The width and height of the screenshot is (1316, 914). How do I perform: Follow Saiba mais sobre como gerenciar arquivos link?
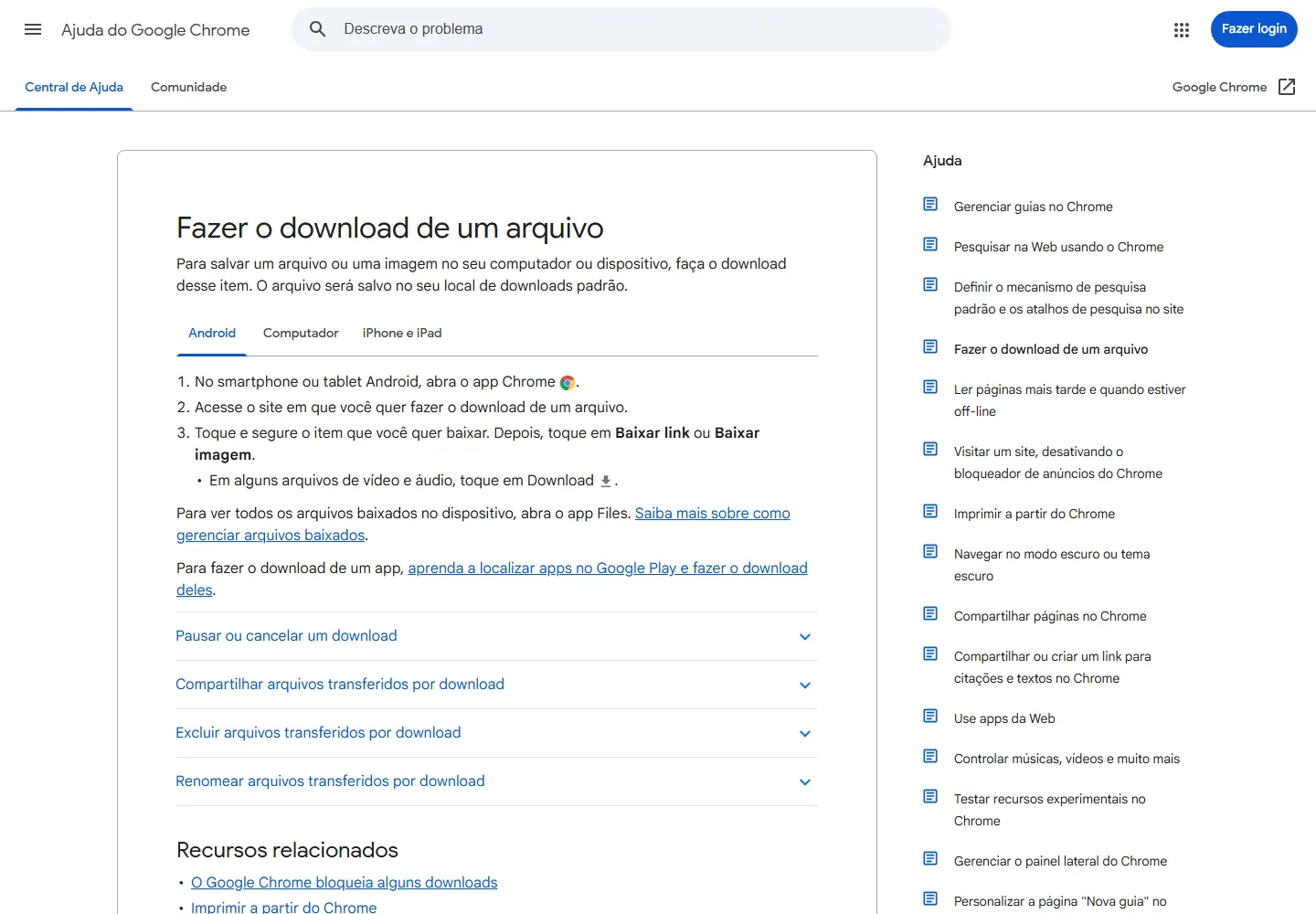click(483, 524)
